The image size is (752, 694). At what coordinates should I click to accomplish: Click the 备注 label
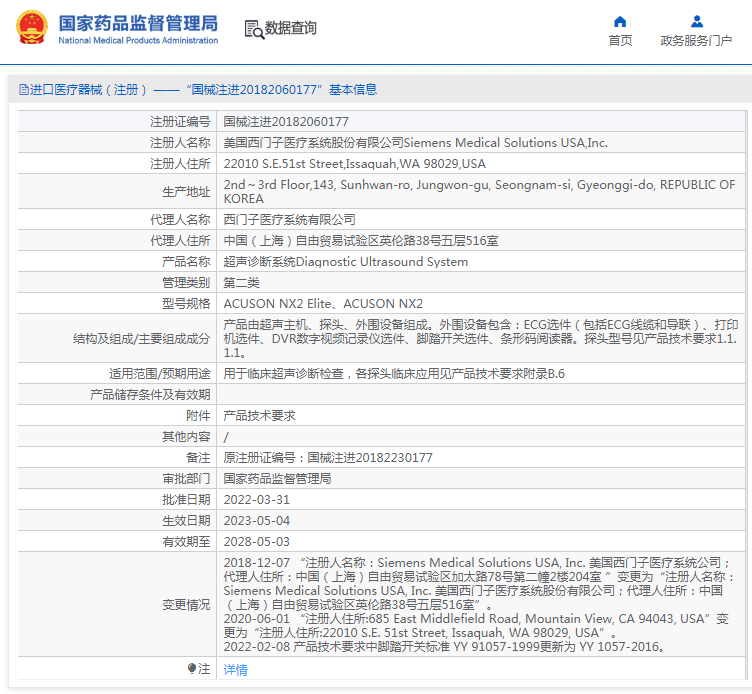pyautogui.click(x=198, y=458)
